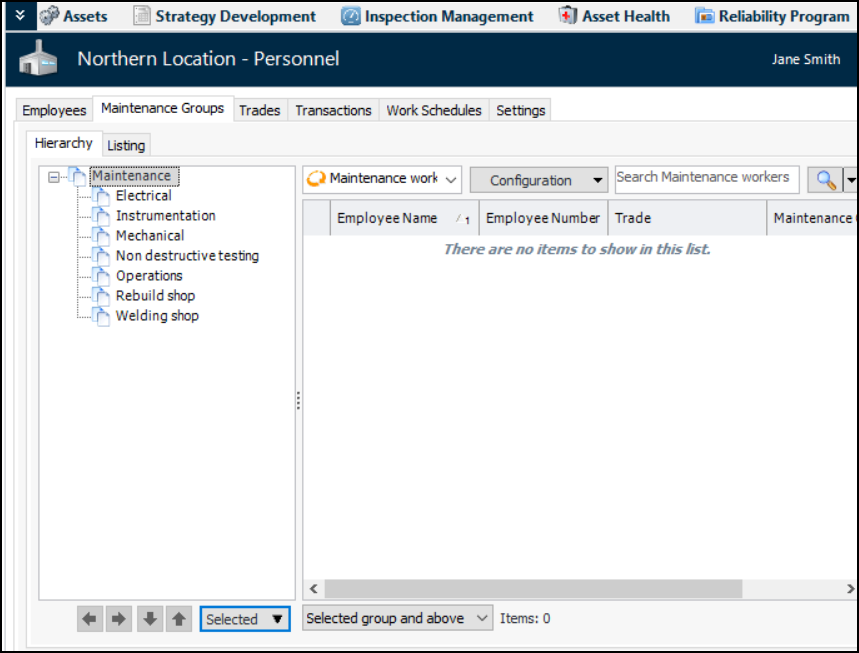Click the Electrical group folder icon
This screenshot has width=859, height=653.
click(x=101, y=196)
